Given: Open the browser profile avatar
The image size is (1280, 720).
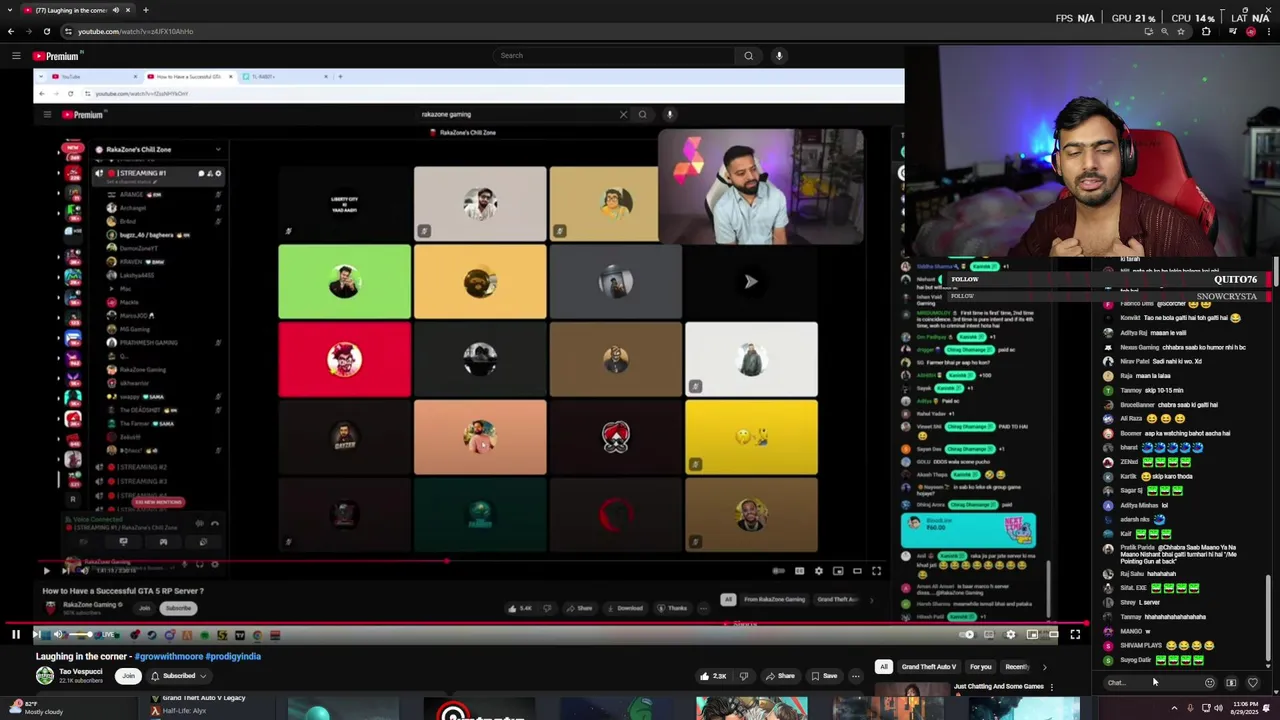Looking at the screenshot, I should (1251, 31).
